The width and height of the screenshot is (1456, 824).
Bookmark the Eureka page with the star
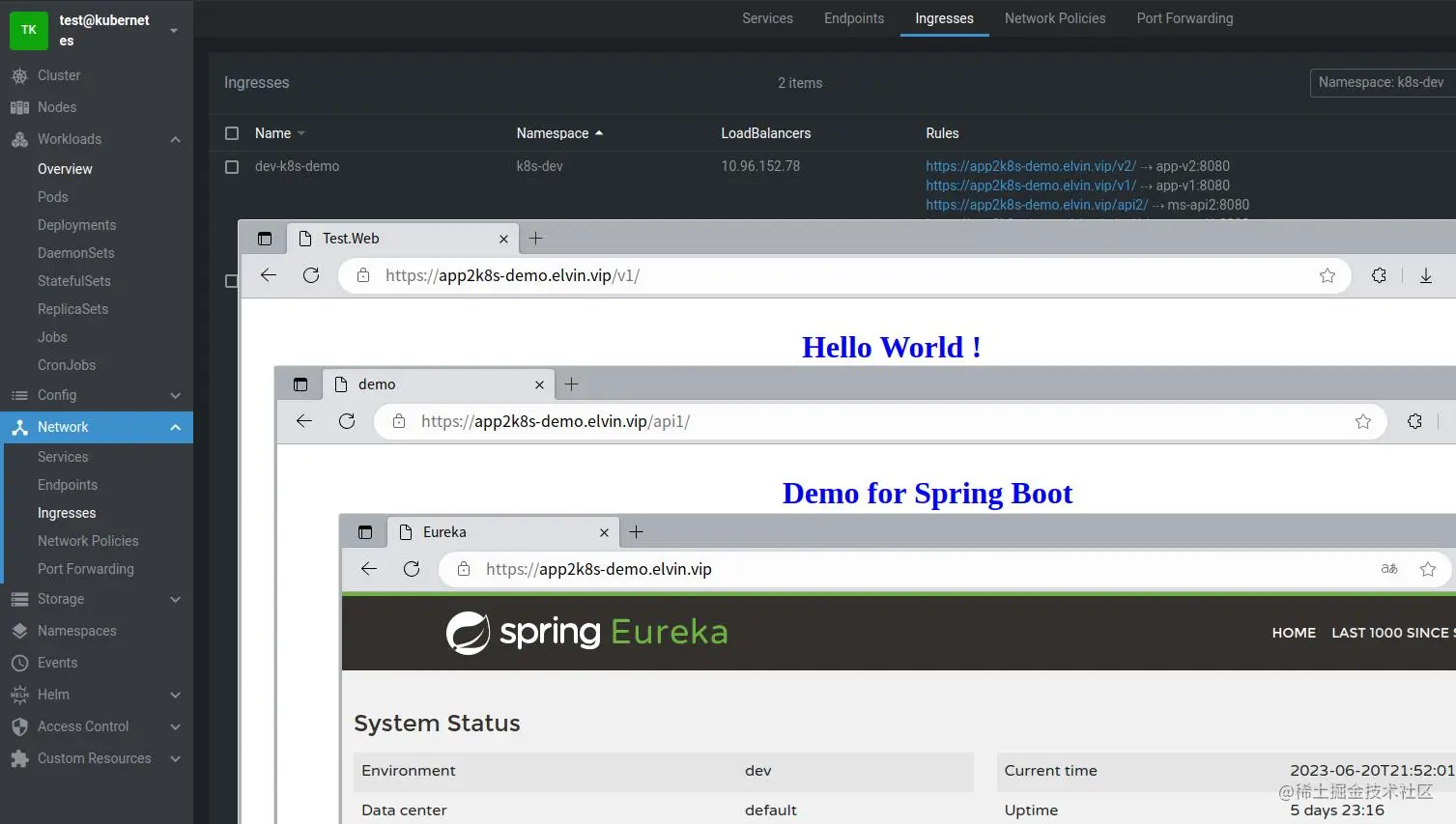pos(1428,569)
